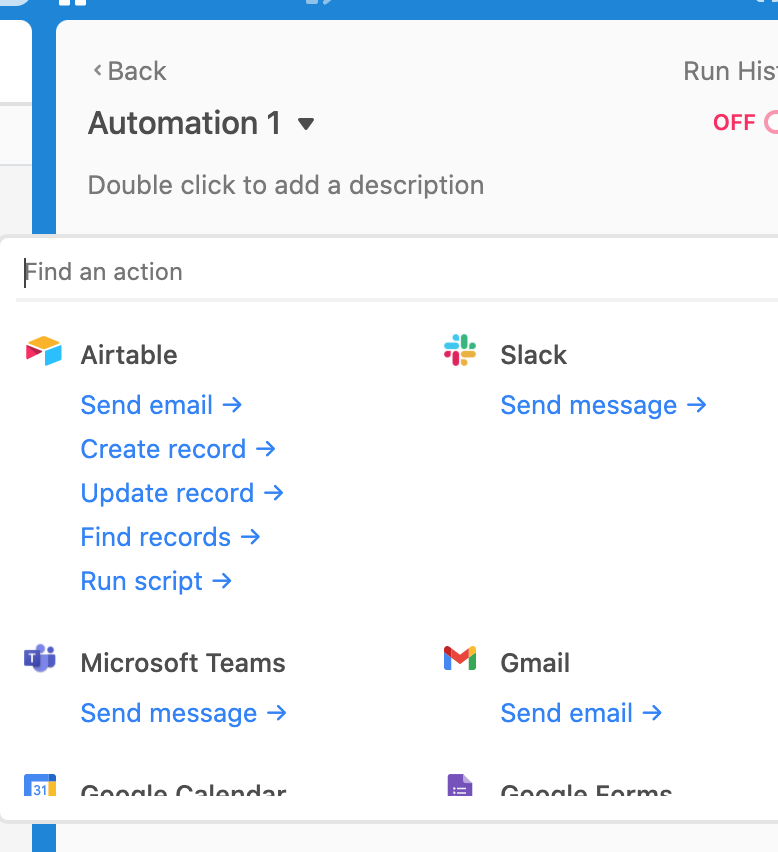Choose Slack Send message action
This screenshot has height=852, width=778.
click(604, 405)
